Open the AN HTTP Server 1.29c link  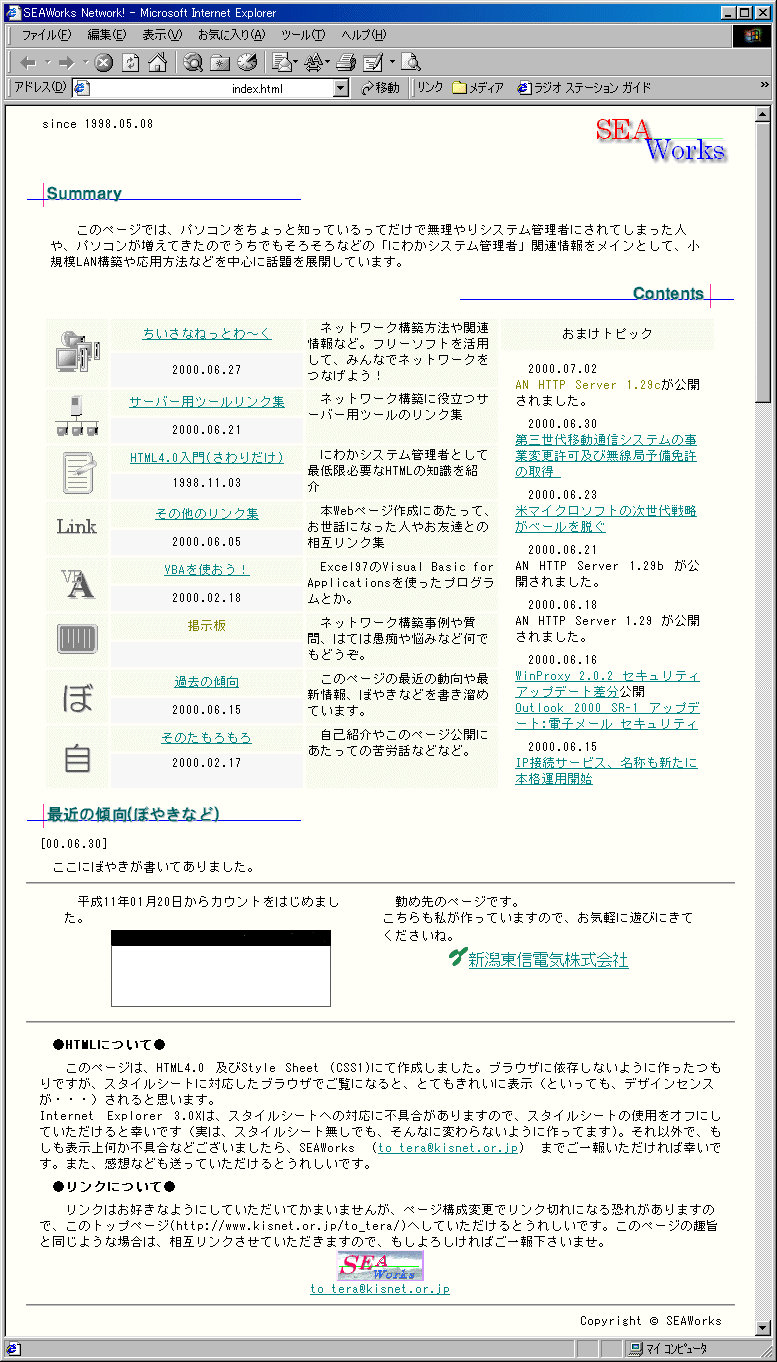pos(588,384)
